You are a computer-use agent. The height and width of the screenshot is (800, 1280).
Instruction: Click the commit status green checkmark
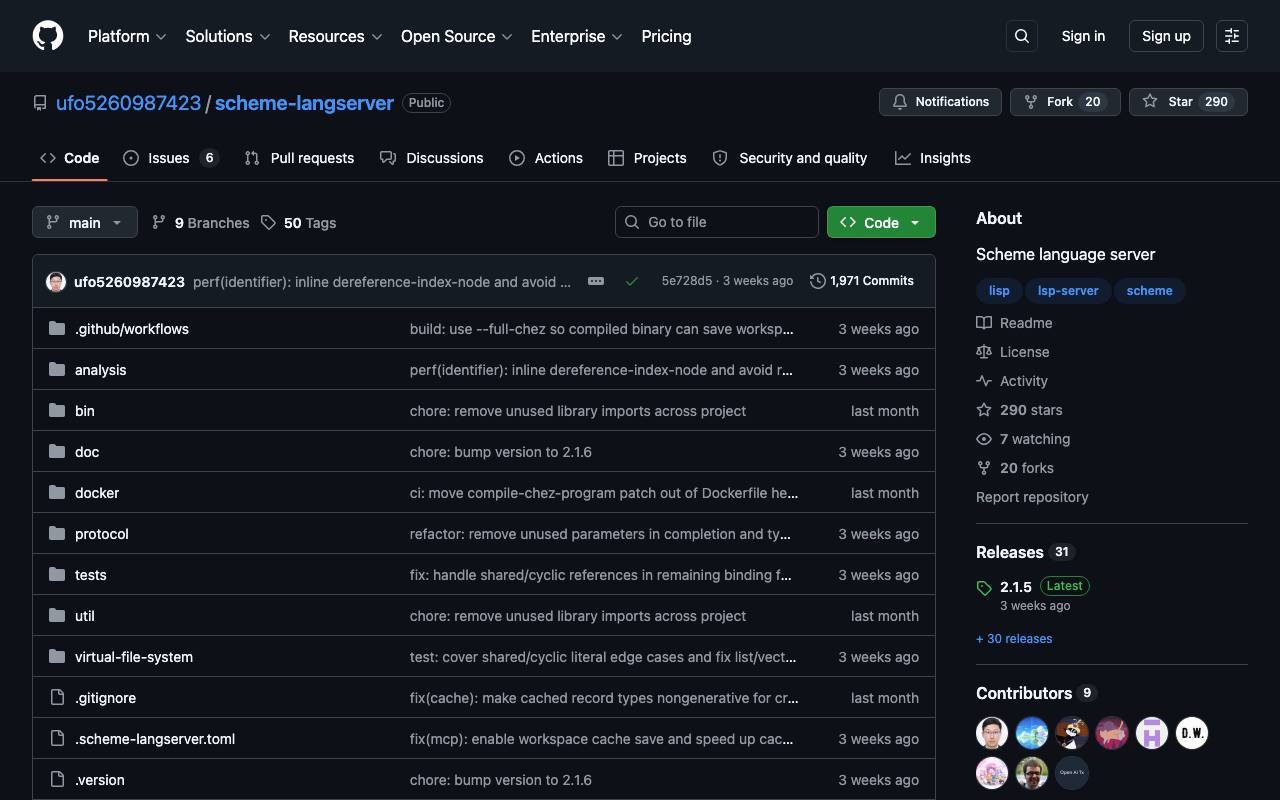[x=632, y=281]
